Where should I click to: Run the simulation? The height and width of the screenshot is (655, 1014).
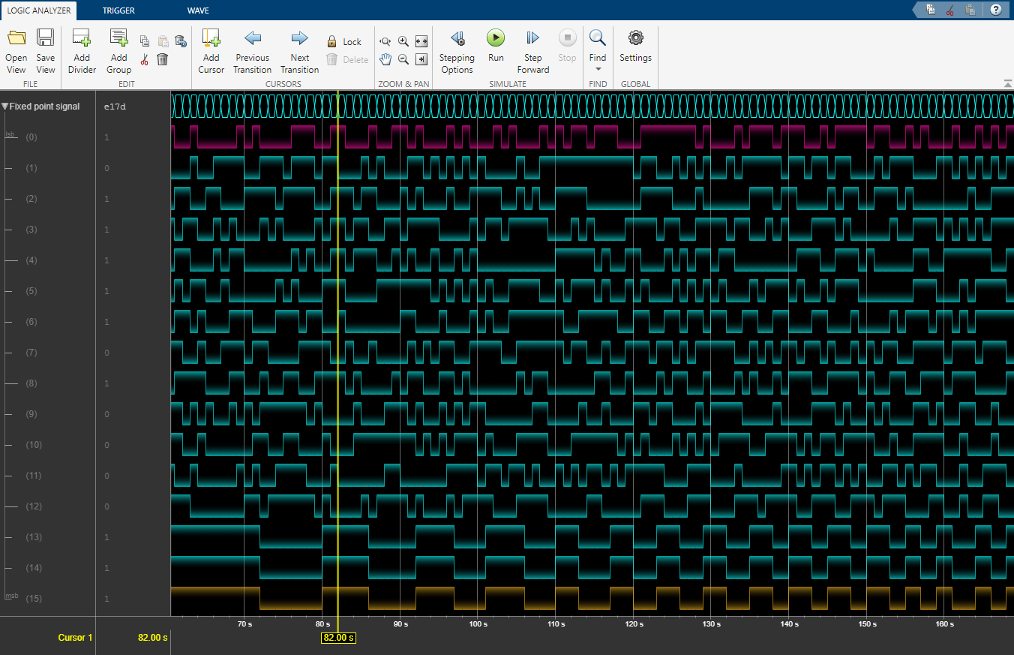tap(495, 50)
